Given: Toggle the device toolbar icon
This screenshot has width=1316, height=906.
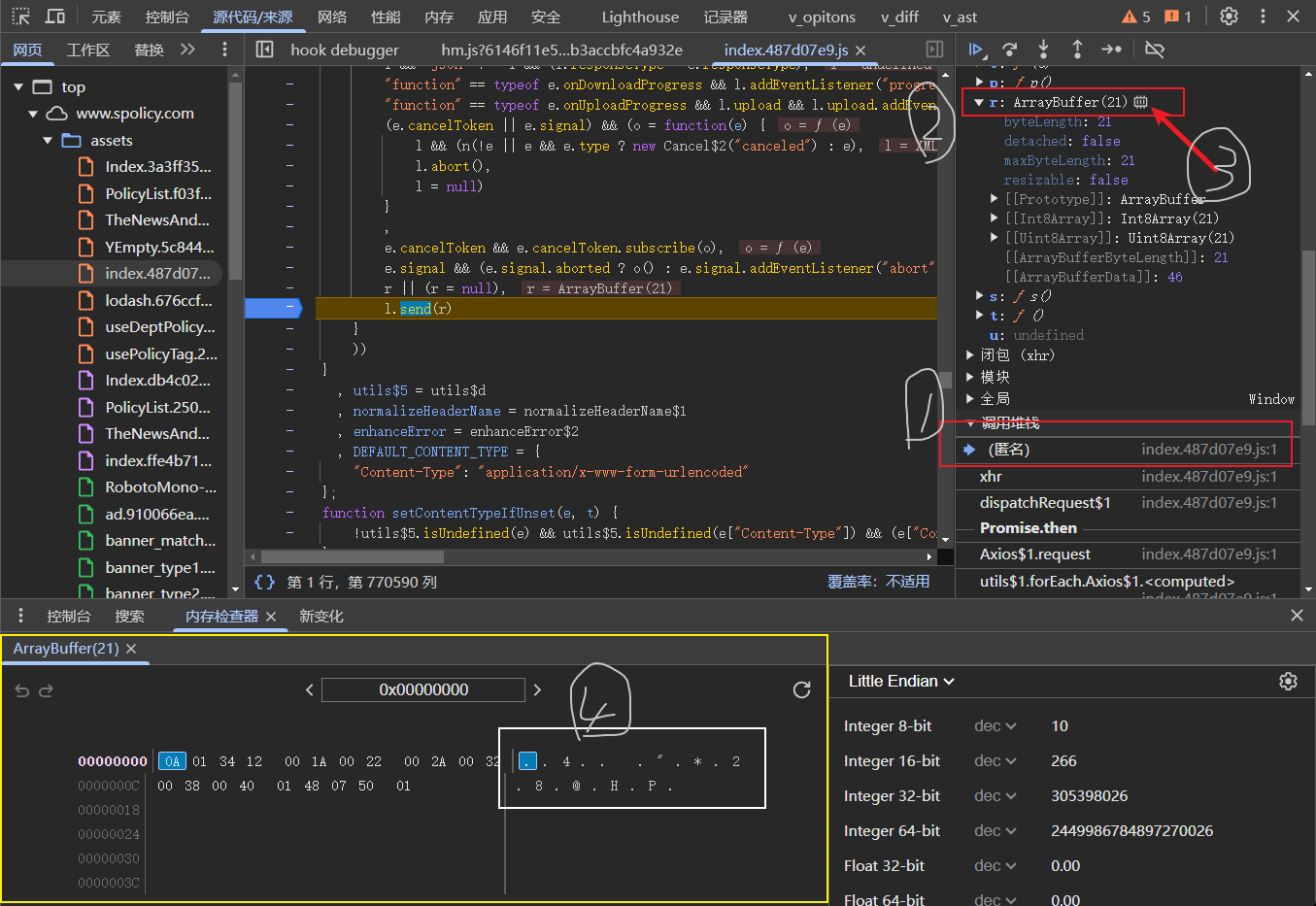Looking at the screenshot, I should tap(55, 17).
